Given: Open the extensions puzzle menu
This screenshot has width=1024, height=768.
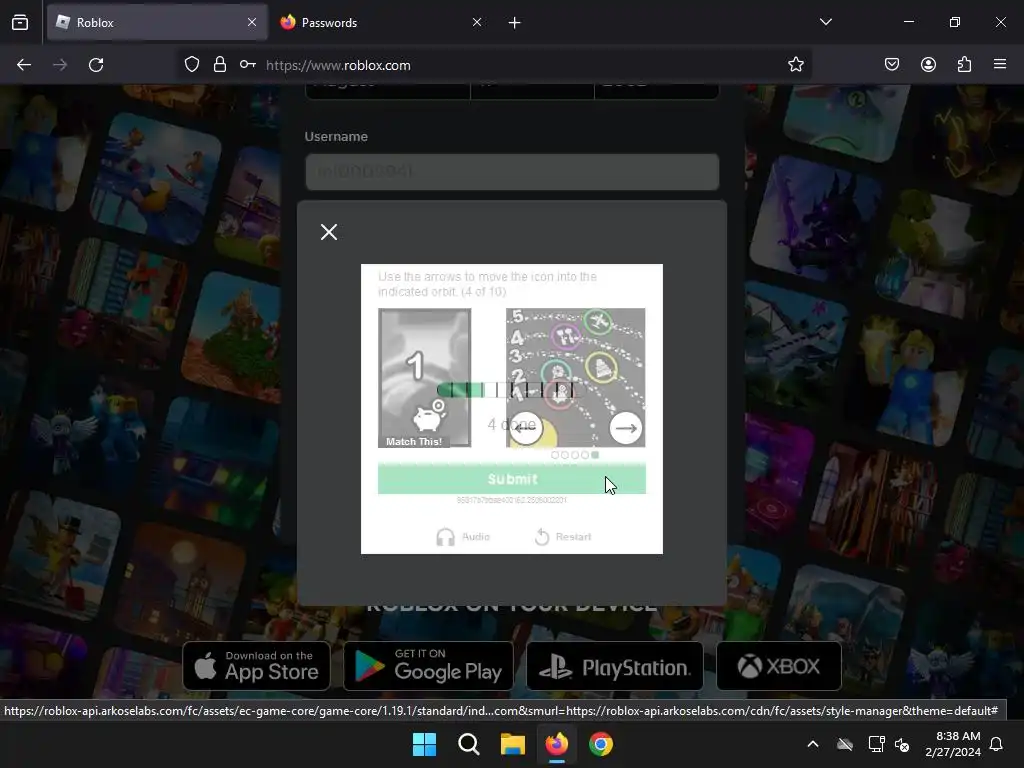Looking at the screenshot, I should 965,64.
